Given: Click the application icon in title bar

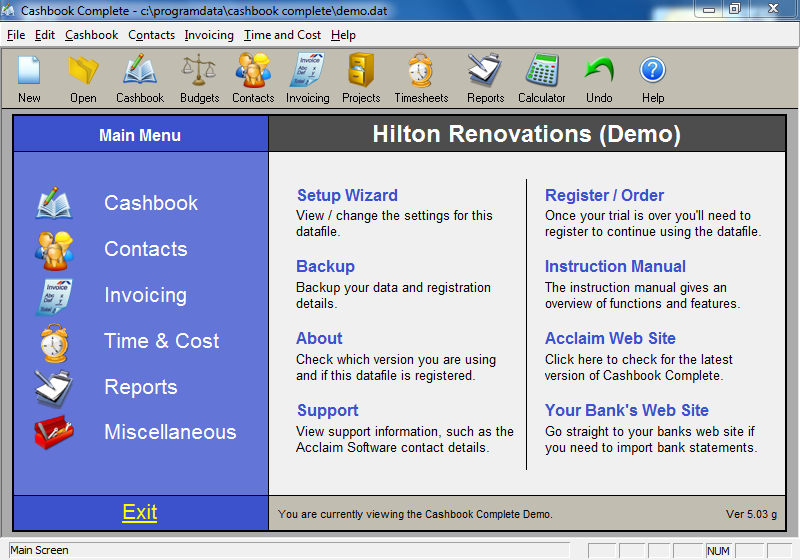Looking at the screenshot, I should tap(8, 10).
